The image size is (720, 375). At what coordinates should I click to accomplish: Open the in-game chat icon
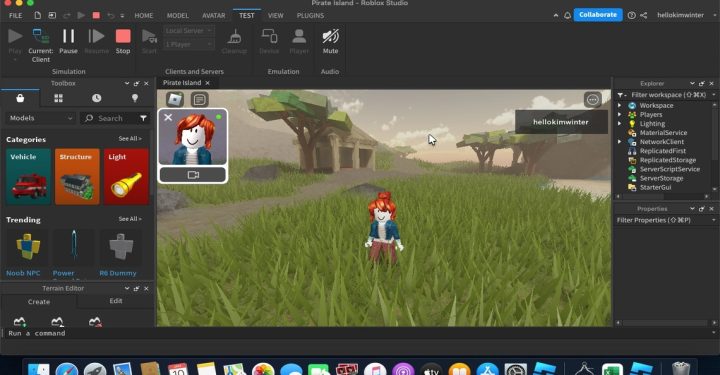(199, 99)
